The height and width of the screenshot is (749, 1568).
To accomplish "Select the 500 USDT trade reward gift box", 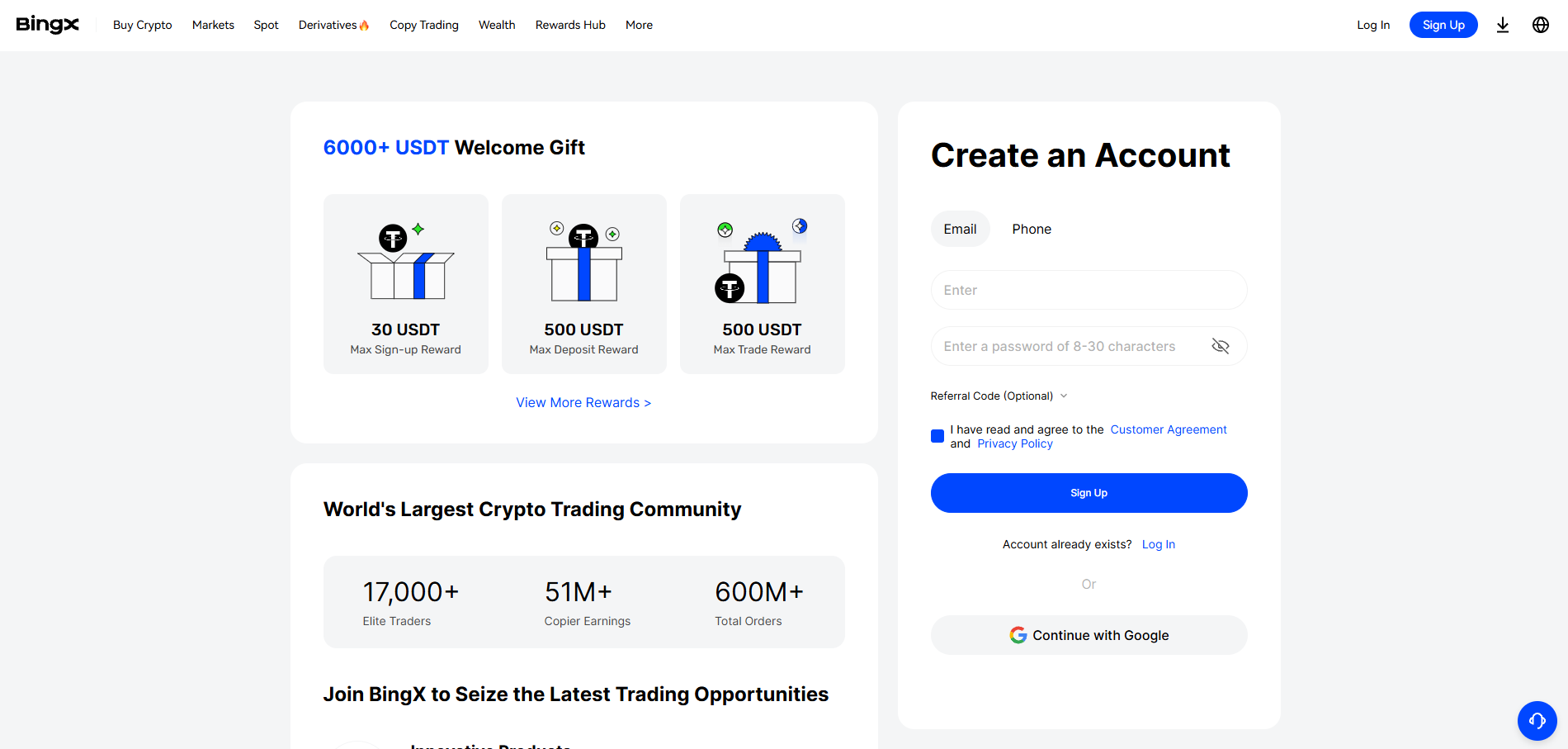I will coord(763,284).
